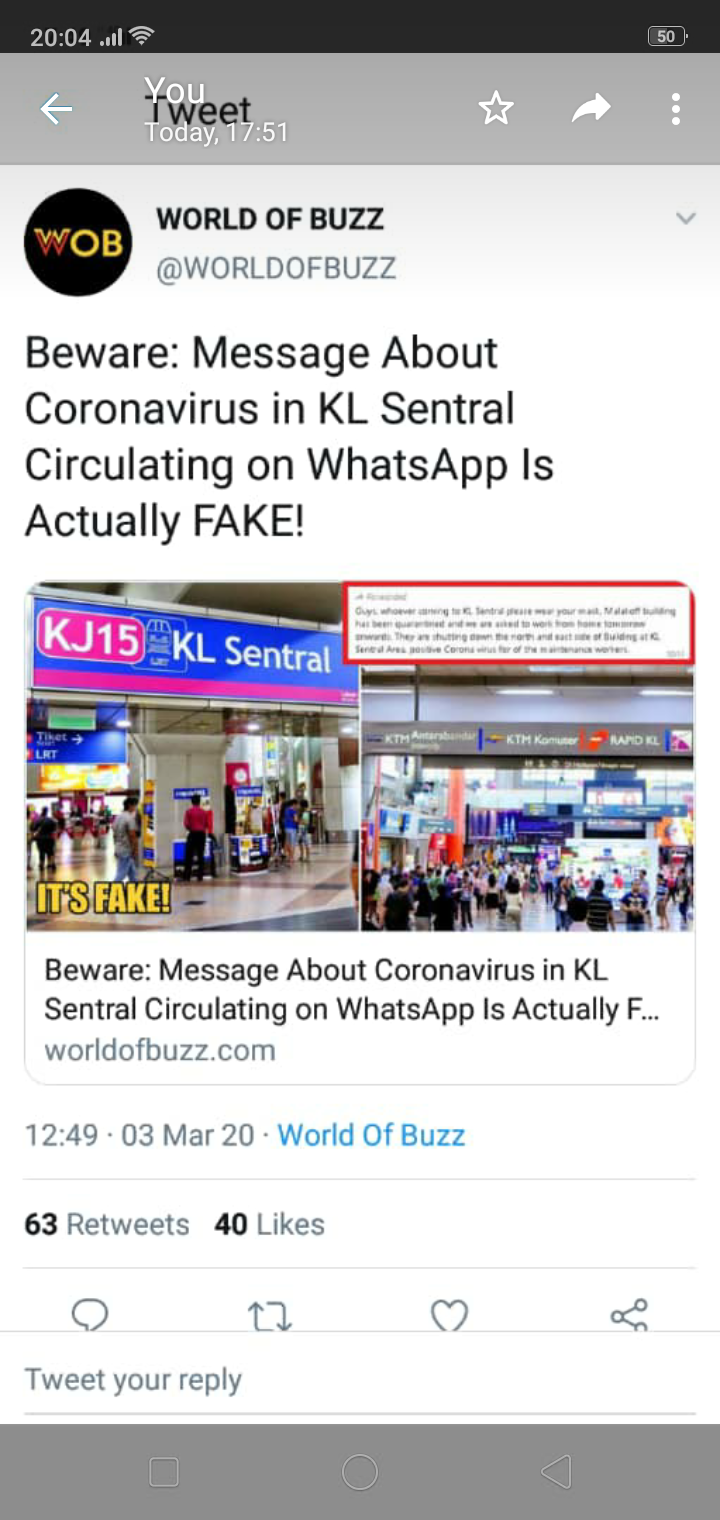Retweet using the retweet arrows icon
The width and height of the screenshot is (720, 1520).
point(270,1314)
